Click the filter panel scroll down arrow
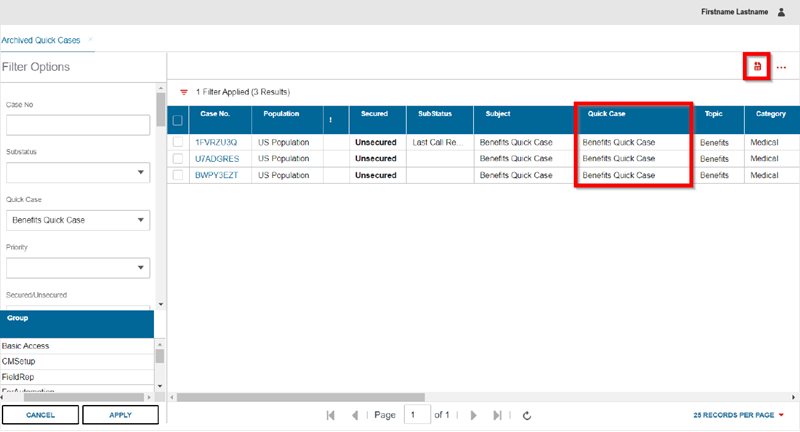 pyautogui.click(x=161, y=304)
